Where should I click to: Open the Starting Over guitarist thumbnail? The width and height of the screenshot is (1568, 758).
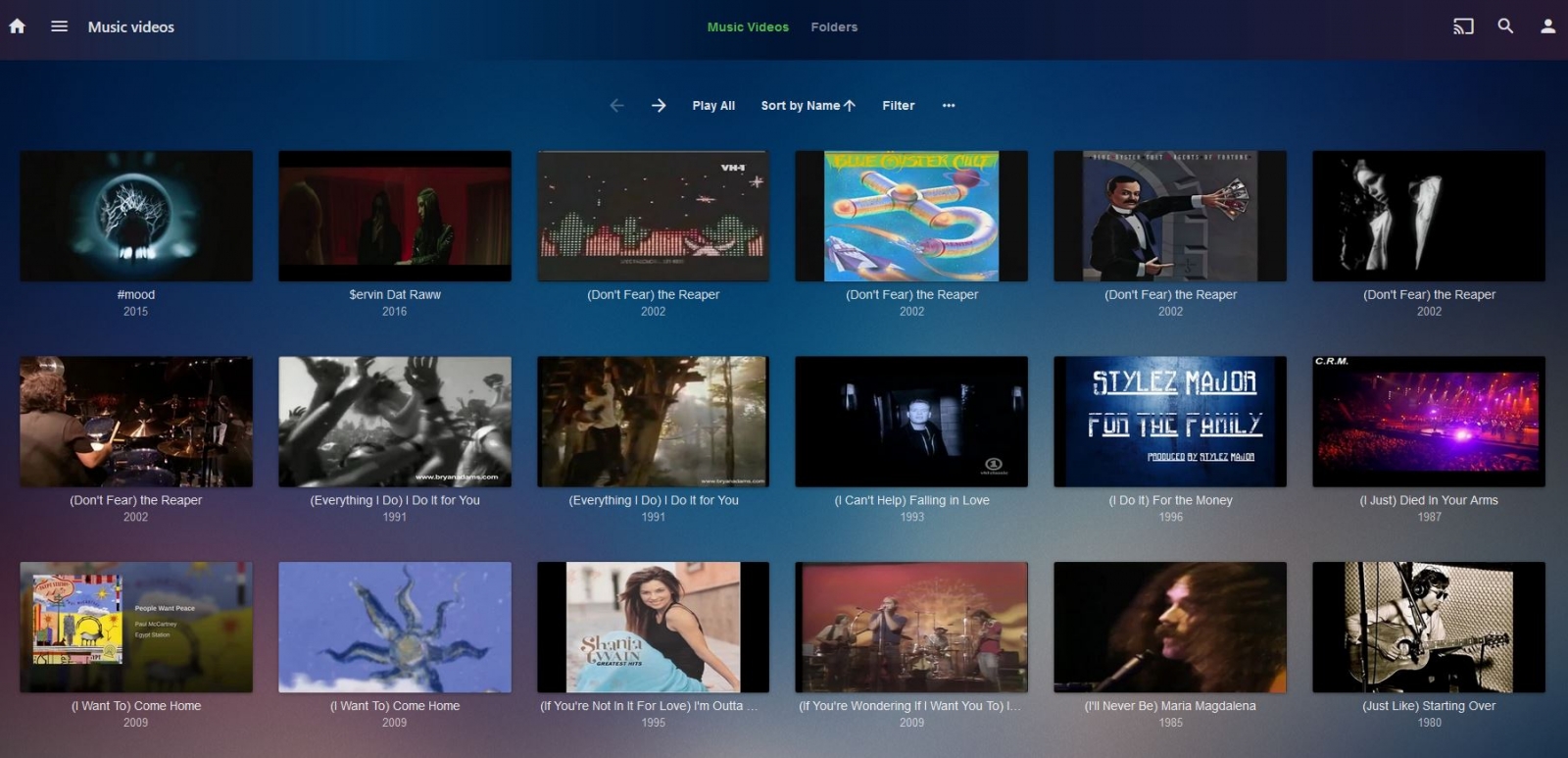pos(1429,628)
